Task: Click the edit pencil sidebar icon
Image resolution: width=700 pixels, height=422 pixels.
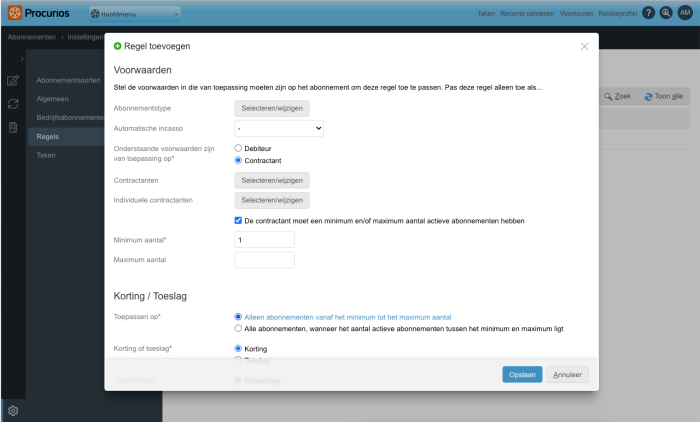Action: pyautogui.click(x=13, y=80)
